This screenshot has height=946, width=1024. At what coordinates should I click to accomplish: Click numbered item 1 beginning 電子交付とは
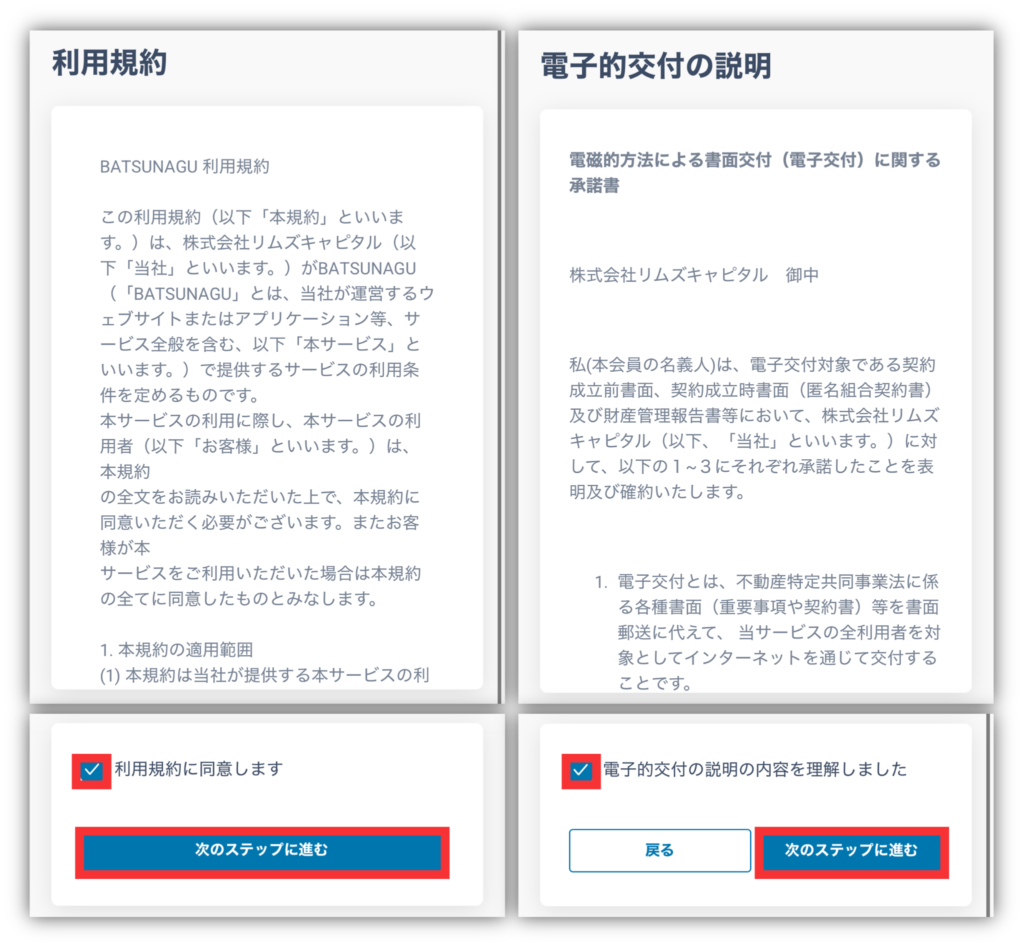point(767,632)
